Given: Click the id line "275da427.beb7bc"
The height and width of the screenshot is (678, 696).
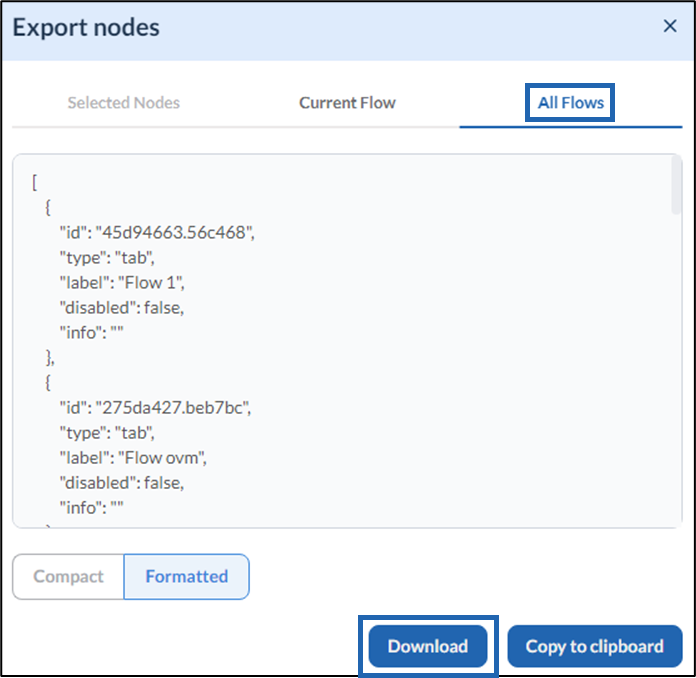Looking at the screenshot, I should coord(155,408).
